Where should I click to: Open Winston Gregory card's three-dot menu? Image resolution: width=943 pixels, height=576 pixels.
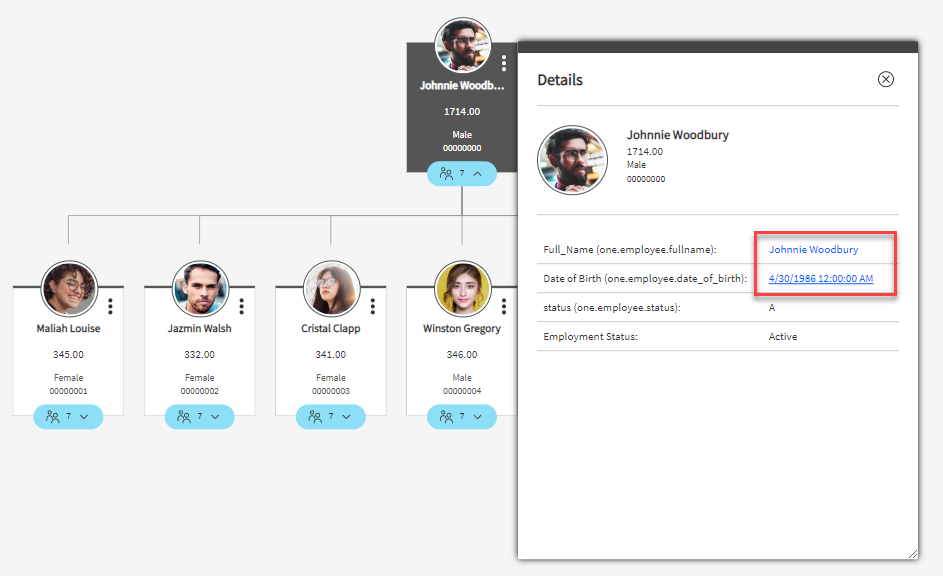(x=504, y=306)
